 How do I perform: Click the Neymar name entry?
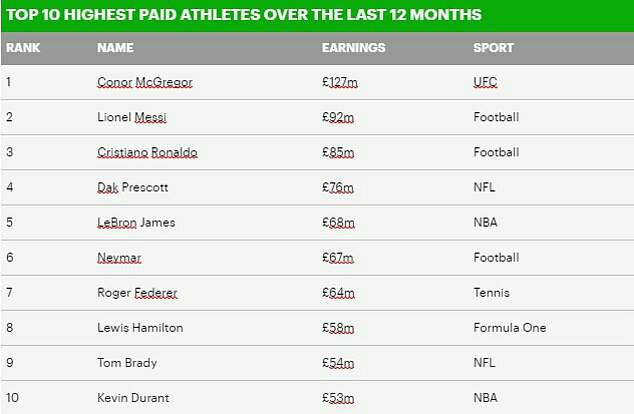tap(119, 258)
